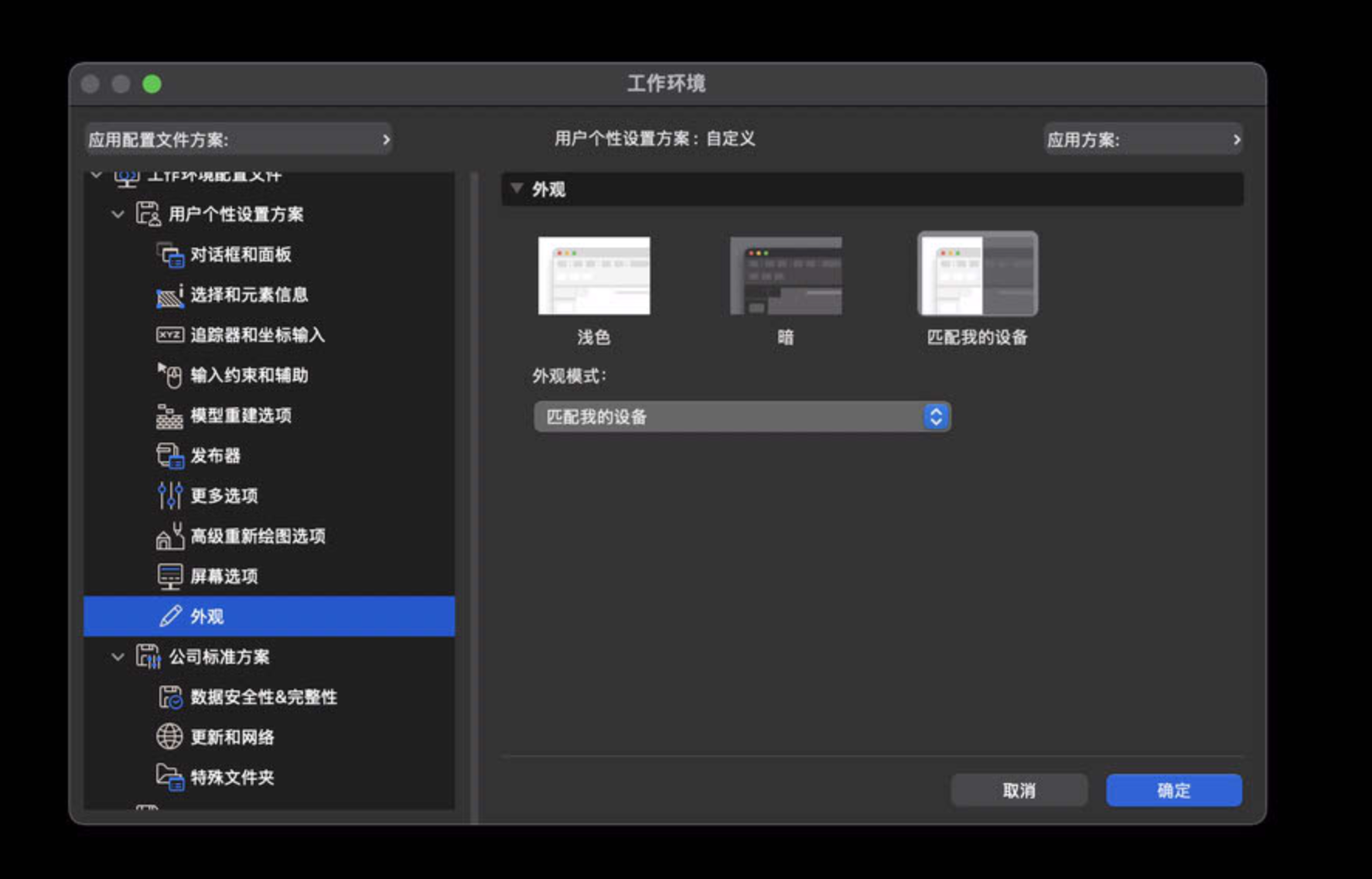Go to 高级重新绘图选项 page

269,536
